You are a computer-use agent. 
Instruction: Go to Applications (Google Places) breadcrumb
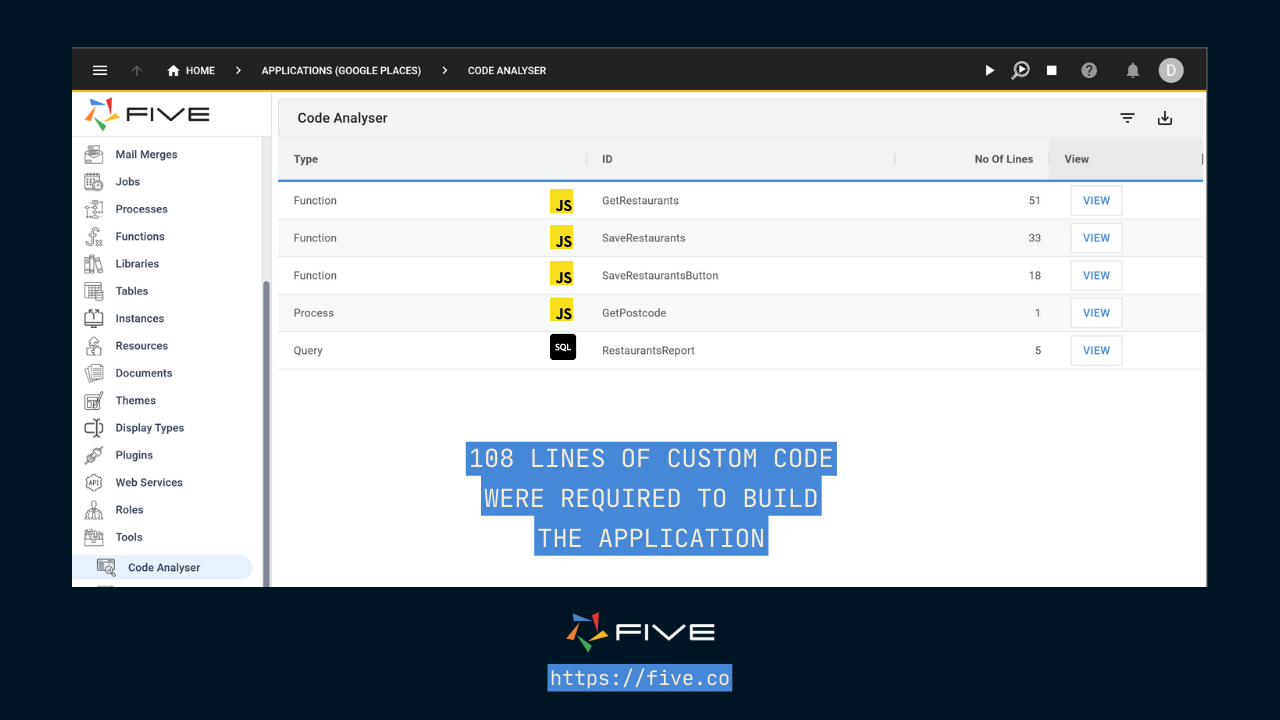(341, 71)
